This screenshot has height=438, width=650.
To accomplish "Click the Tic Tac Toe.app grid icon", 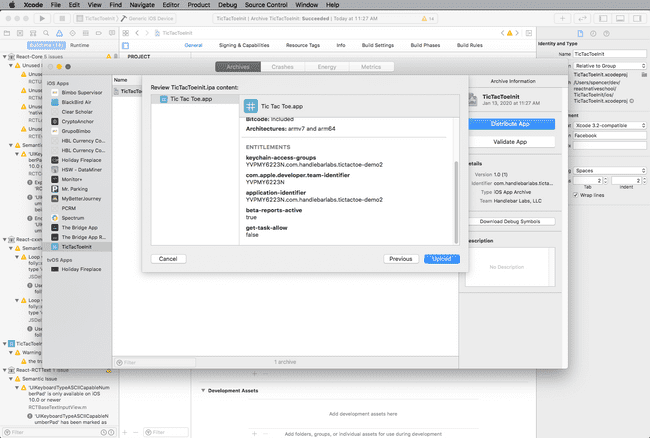I will pos(251,106).
